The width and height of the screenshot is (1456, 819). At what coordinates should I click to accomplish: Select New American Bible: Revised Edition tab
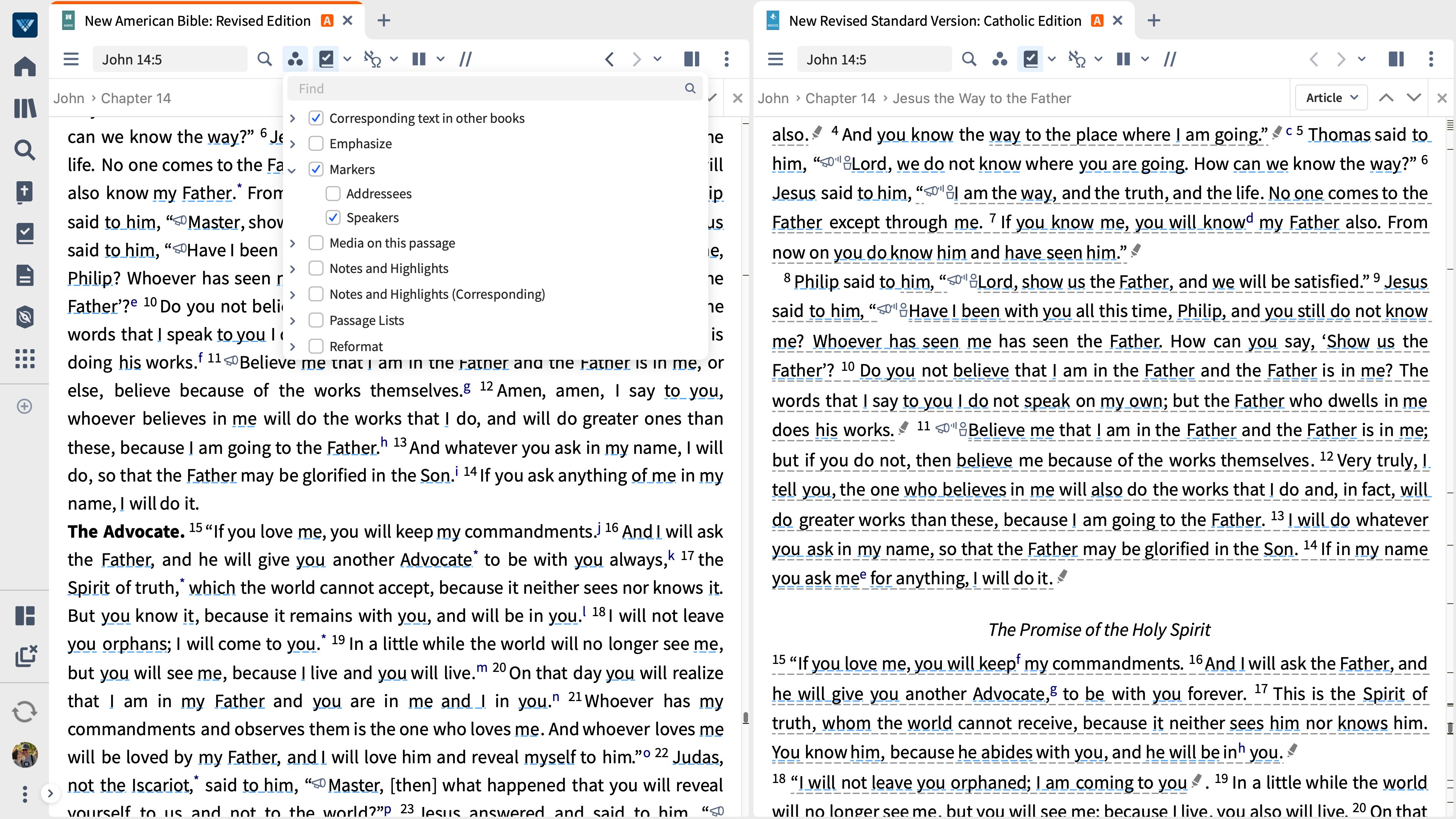pyautogui.click(x=197, y=21)
